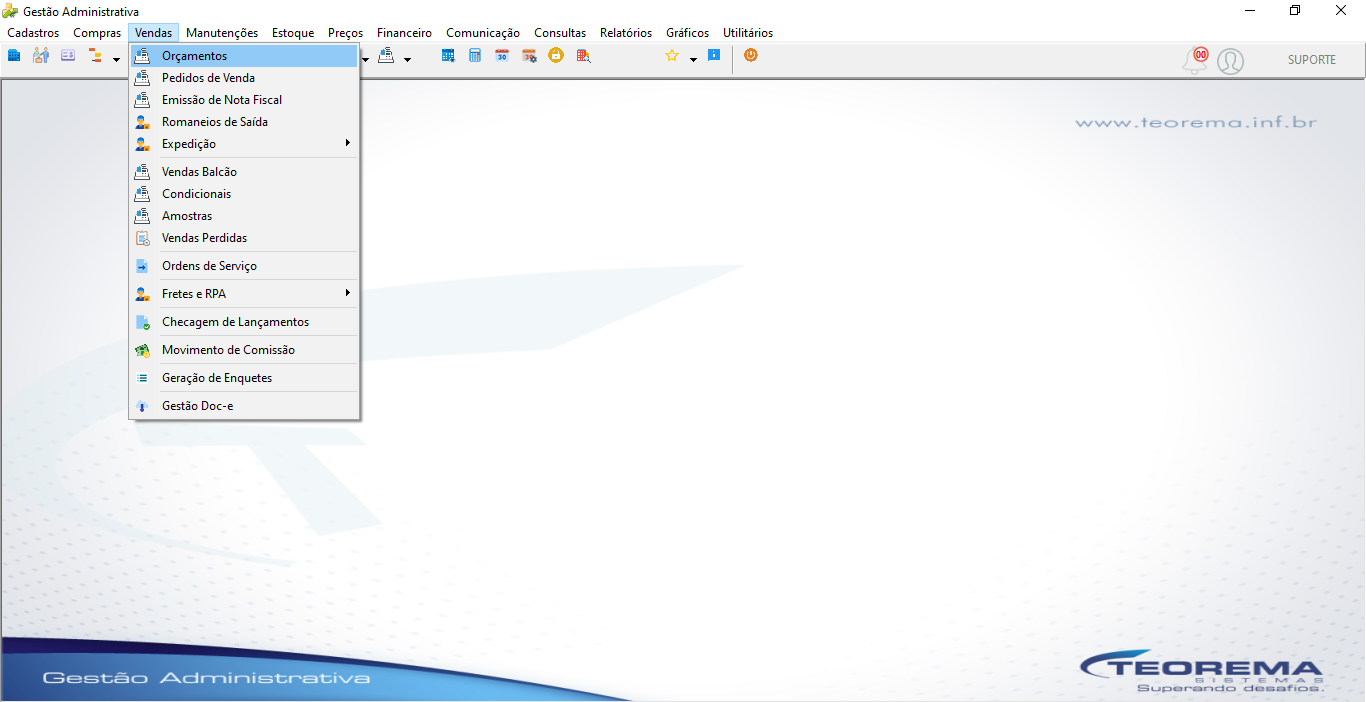Screen dimensions: 1366x702
Task: Open the calculator toolbar icon
Action: pyautogui.click(x=475, y=56)
